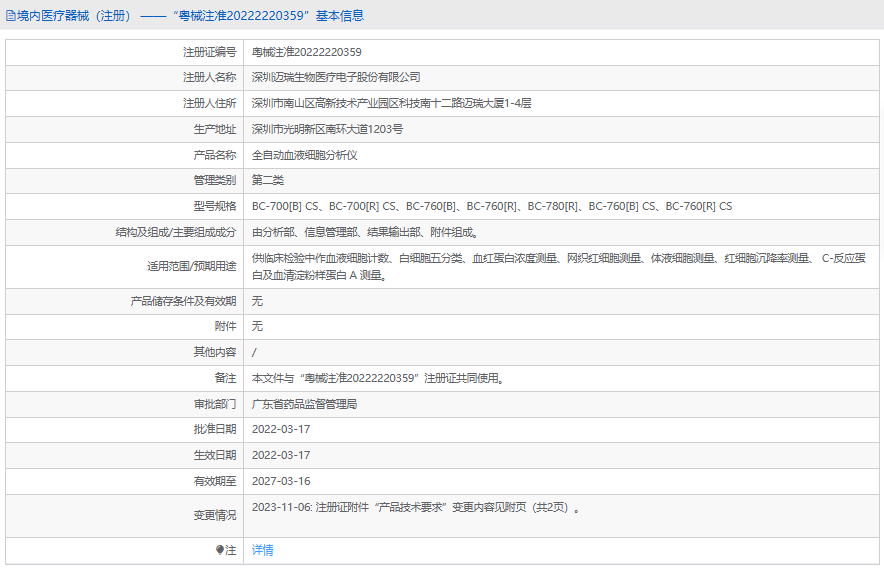Click 无 value in 附件 row
The image size is (884, 571).
coord(257,326)
